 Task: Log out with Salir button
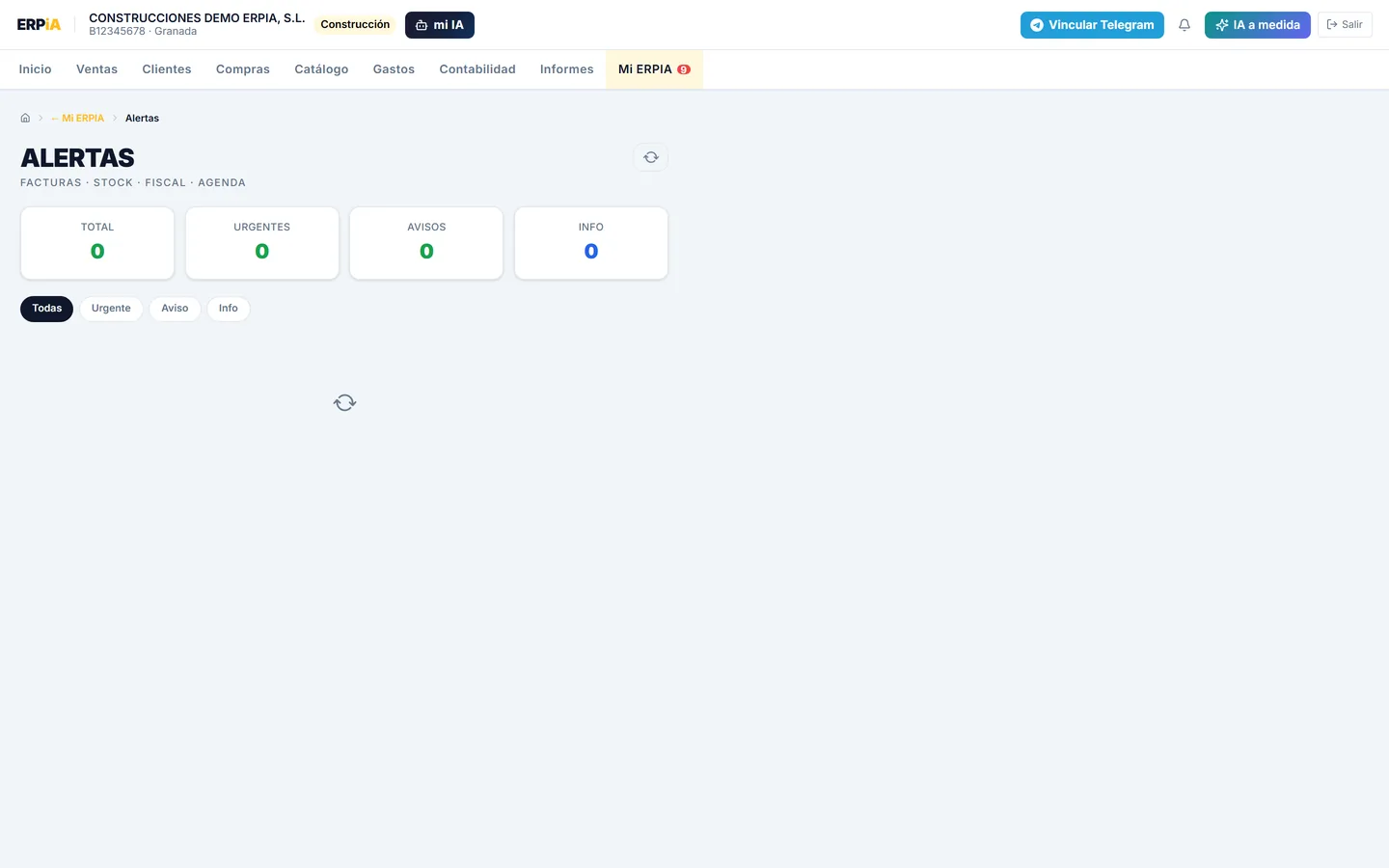coord(1345,25)
